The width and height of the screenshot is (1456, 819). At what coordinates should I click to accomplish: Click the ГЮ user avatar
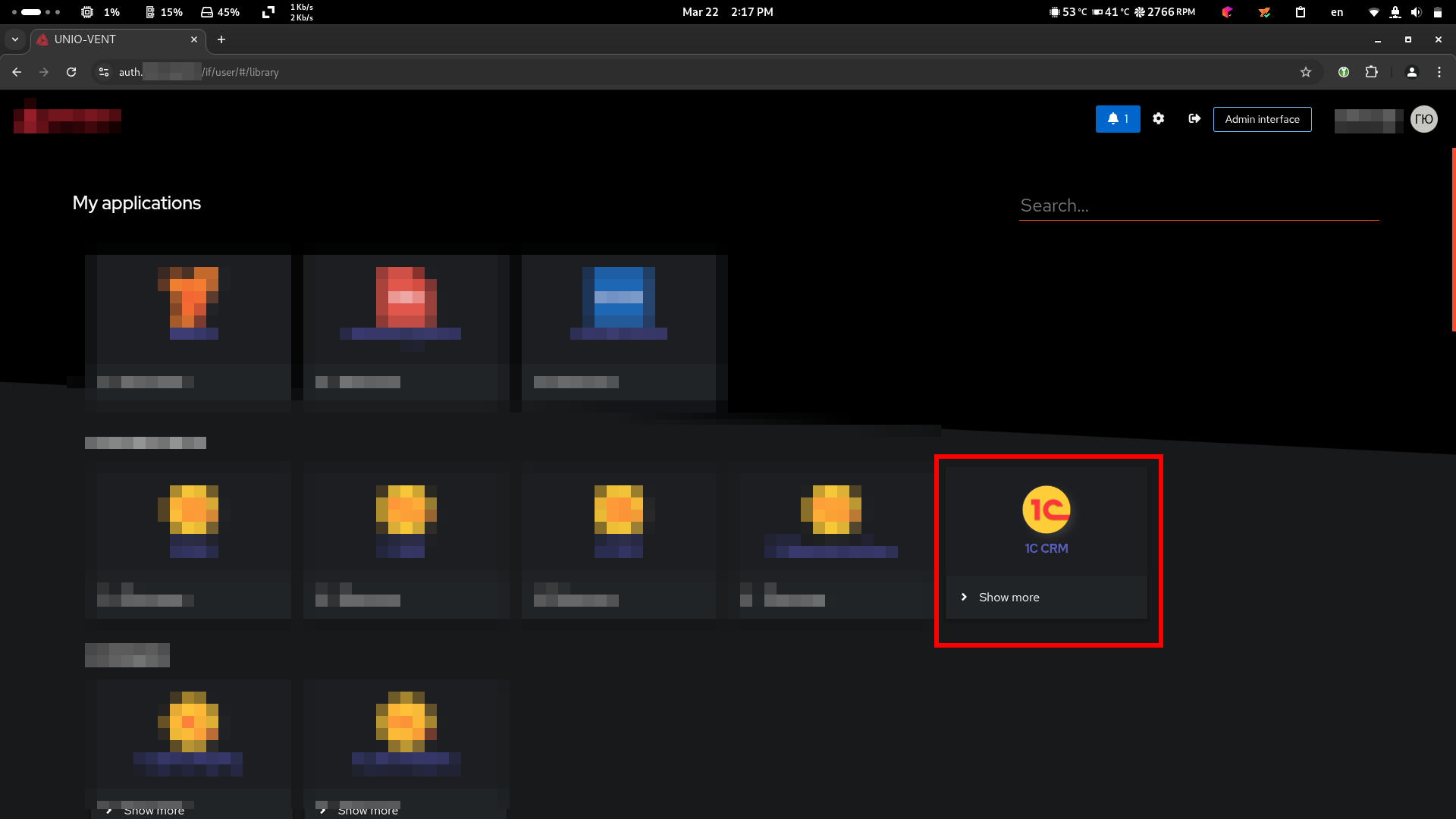(1423, 119)
